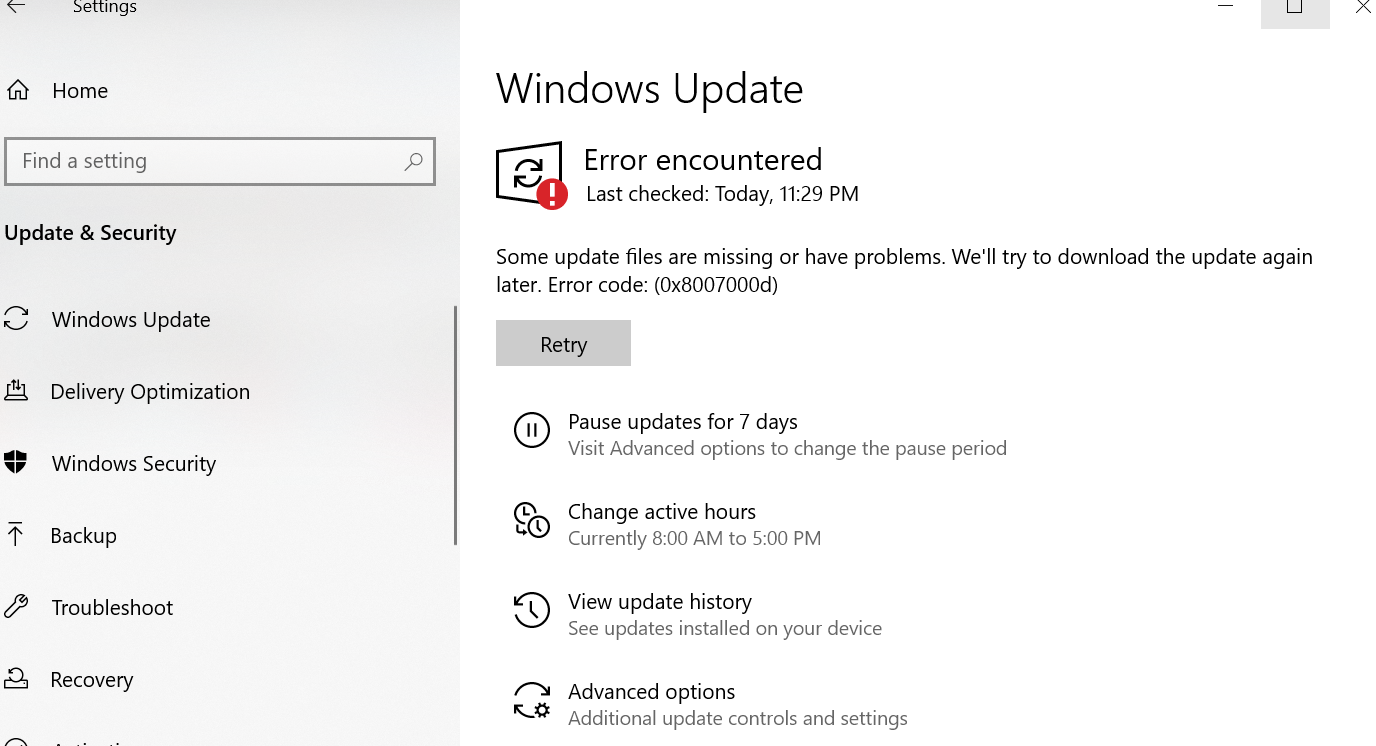Image resolution: width=1376 pixels, height=746 pixels.
Task: Navigate to the Home settings page
Action: [78, 90]
